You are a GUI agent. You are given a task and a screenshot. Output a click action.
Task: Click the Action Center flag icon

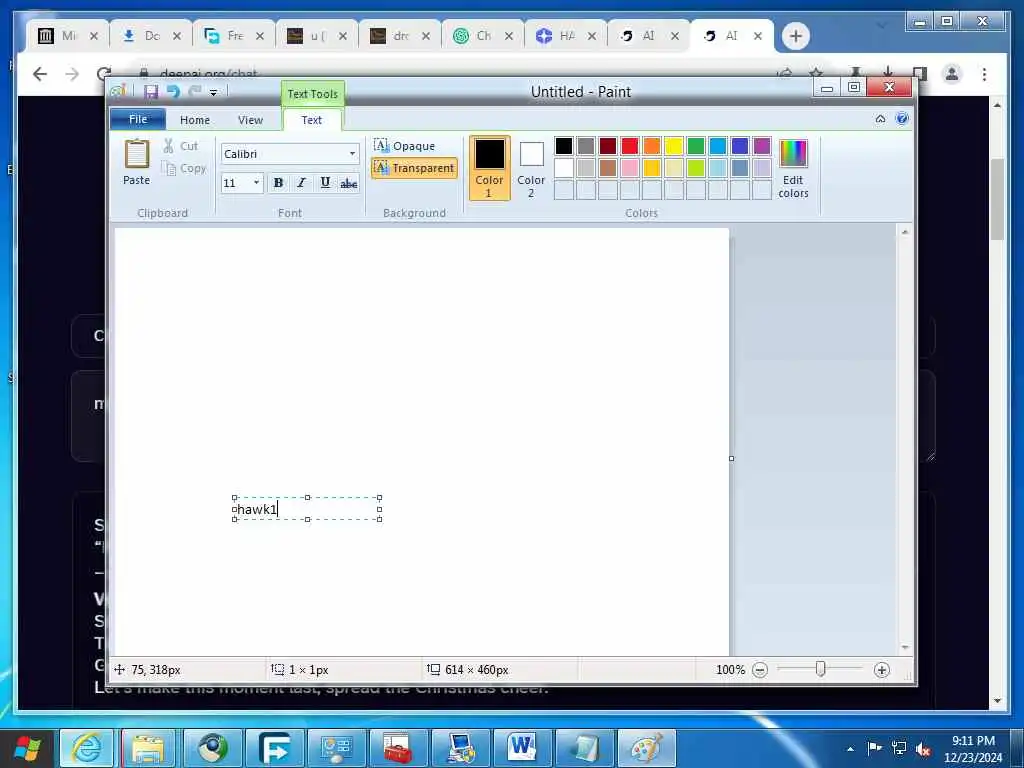874,748
